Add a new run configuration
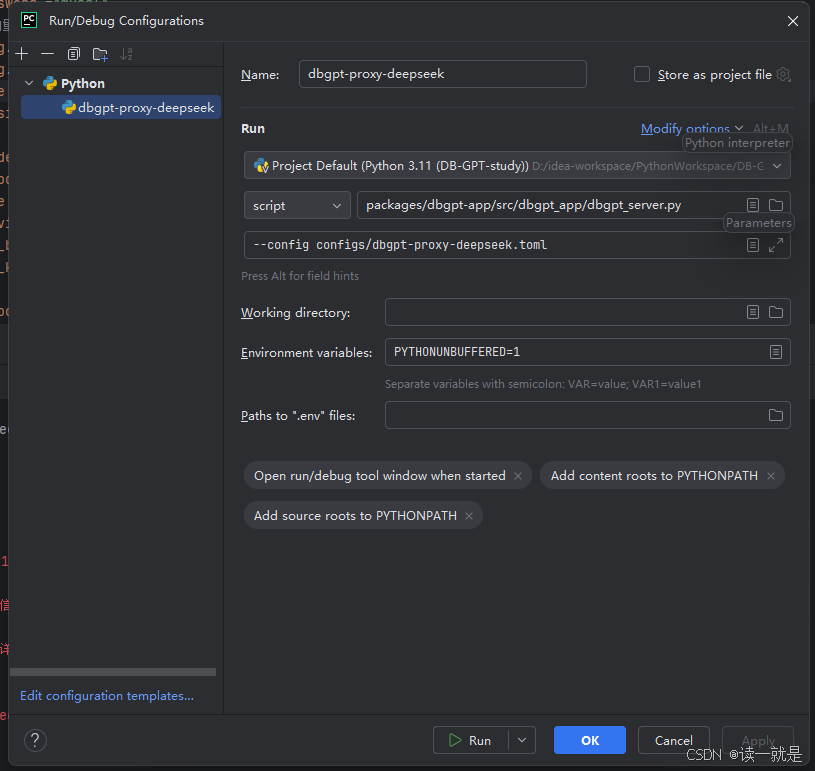Viewport: 815px width, 771px height. point(22,54)
